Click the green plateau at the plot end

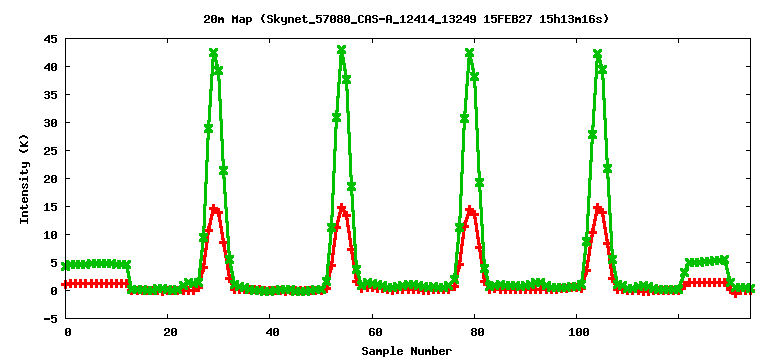pyautogui.click(x=705, y=261)
